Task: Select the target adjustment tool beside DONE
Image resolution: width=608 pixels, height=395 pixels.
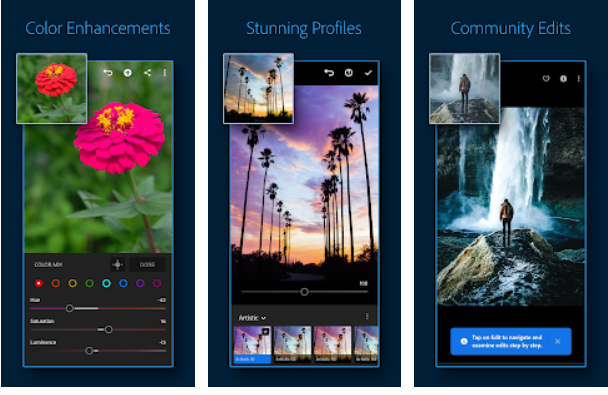Action: tap(117, 264)
